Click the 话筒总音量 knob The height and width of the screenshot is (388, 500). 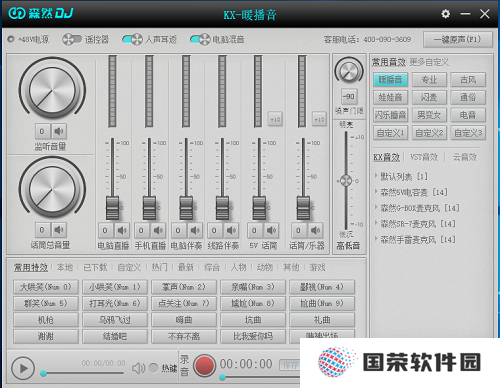point(52,190)
